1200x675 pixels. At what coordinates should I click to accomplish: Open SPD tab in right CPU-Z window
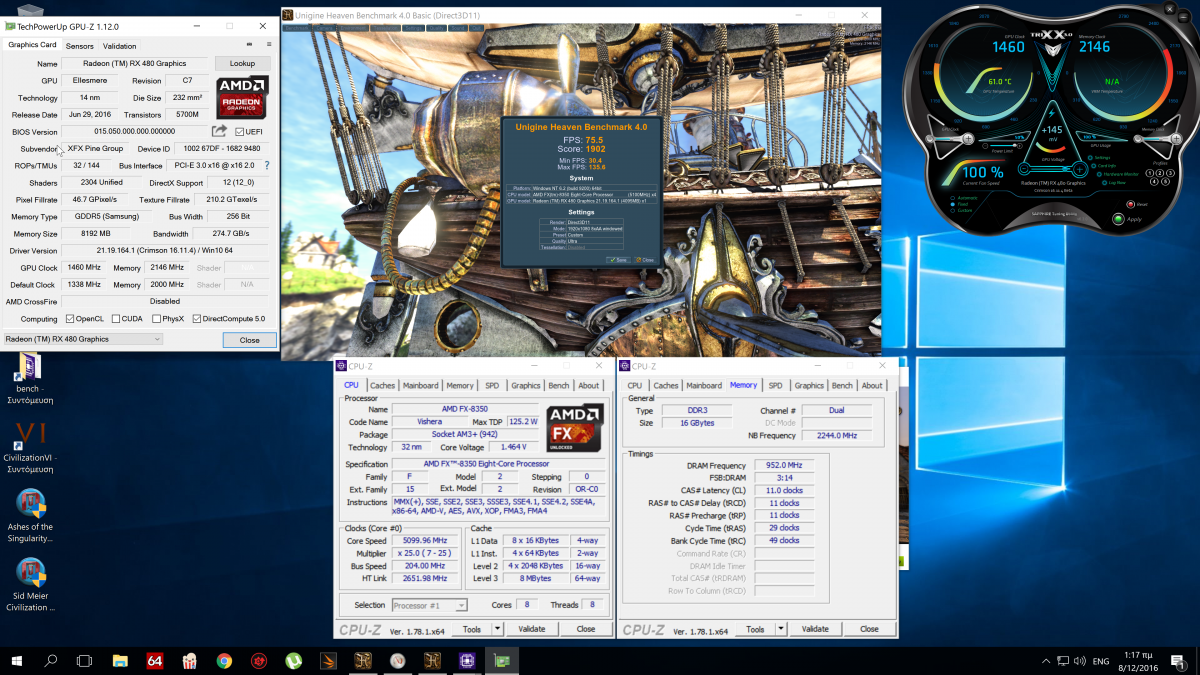click(776, 385)
